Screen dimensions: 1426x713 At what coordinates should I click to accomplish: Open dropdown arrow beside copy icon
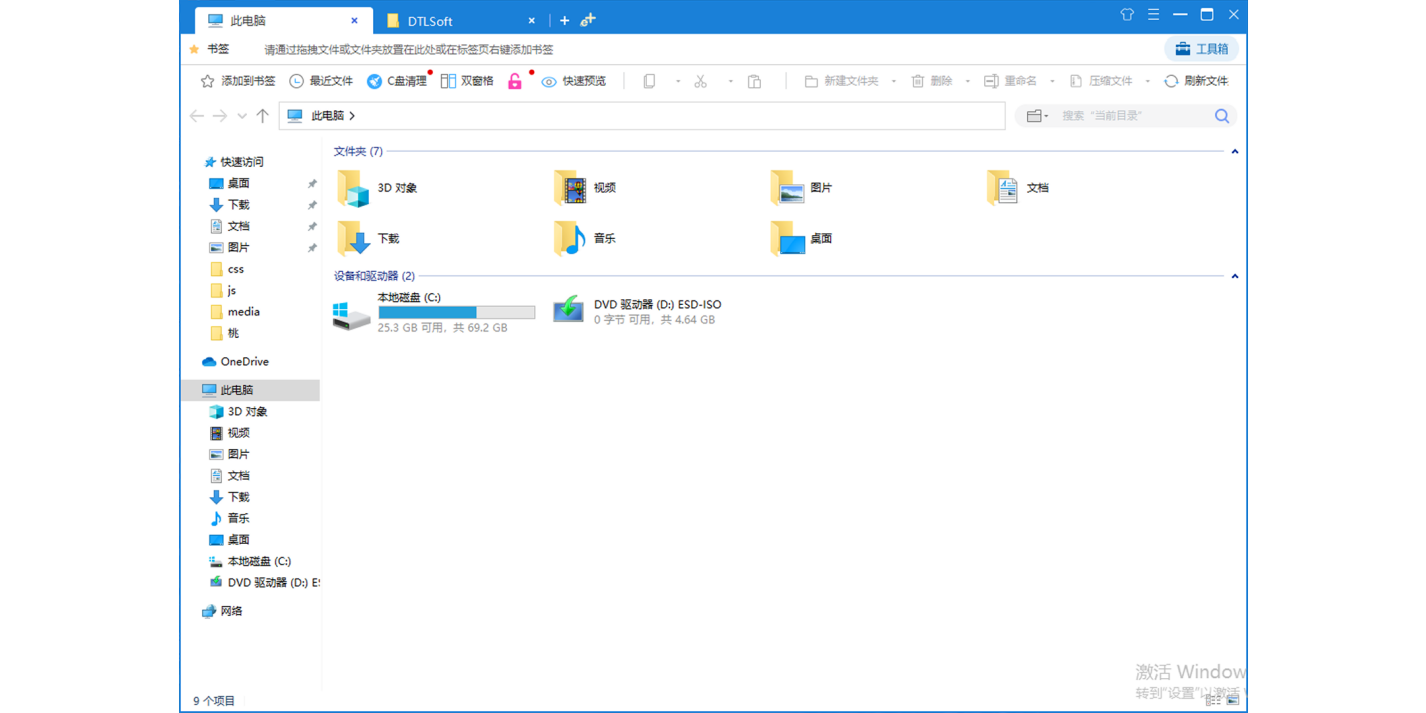pos(678,81)
